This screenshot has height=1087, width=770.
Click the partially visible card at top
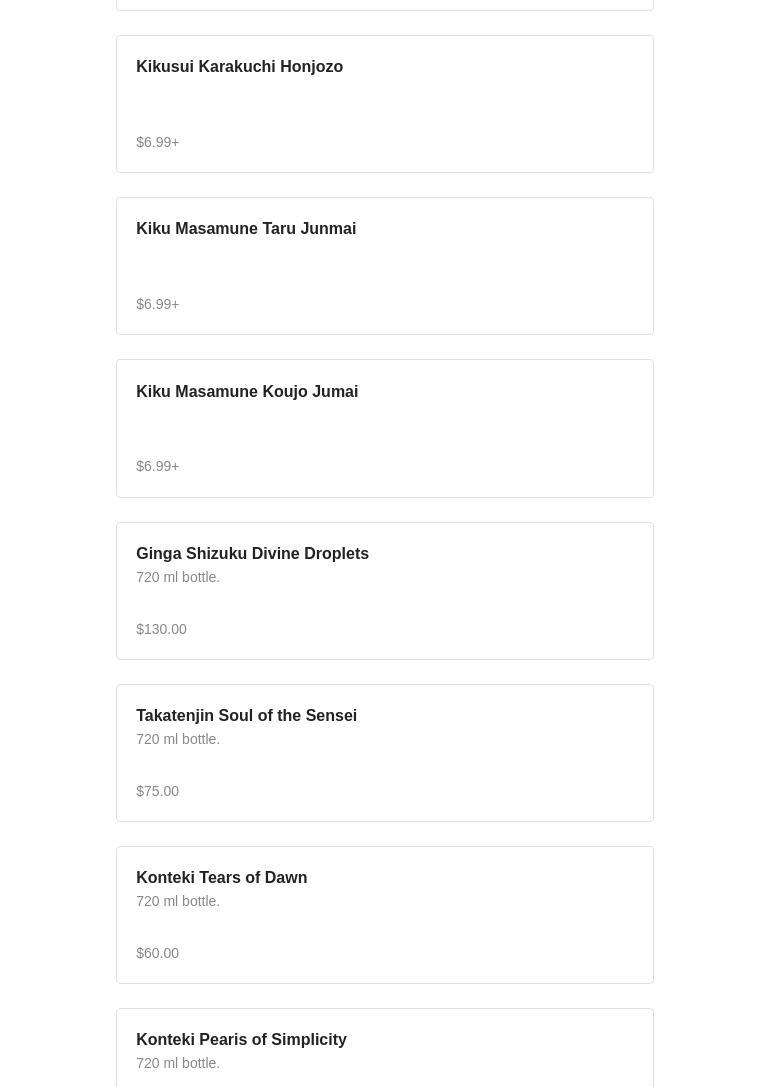[x=385, y=5]
